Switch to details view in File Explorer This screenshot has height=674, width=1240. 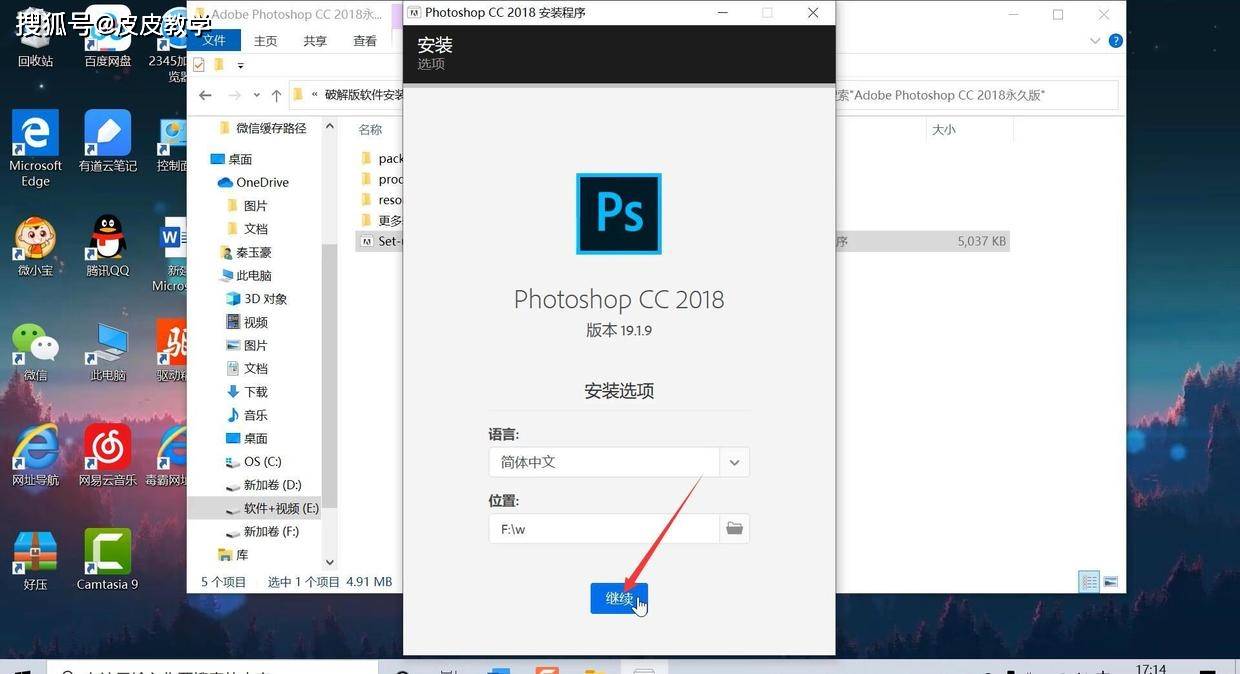1090,581
